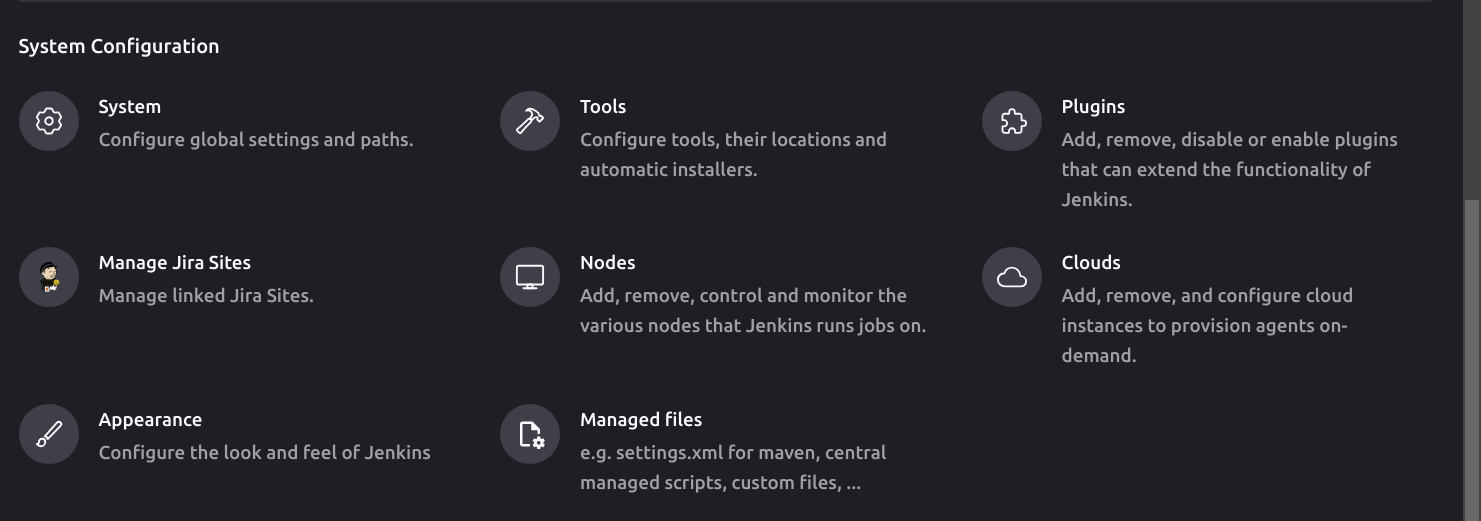Click description 'e.g. settings.xml for maven'
The image size is (1481, 521).
coord(733,468)
